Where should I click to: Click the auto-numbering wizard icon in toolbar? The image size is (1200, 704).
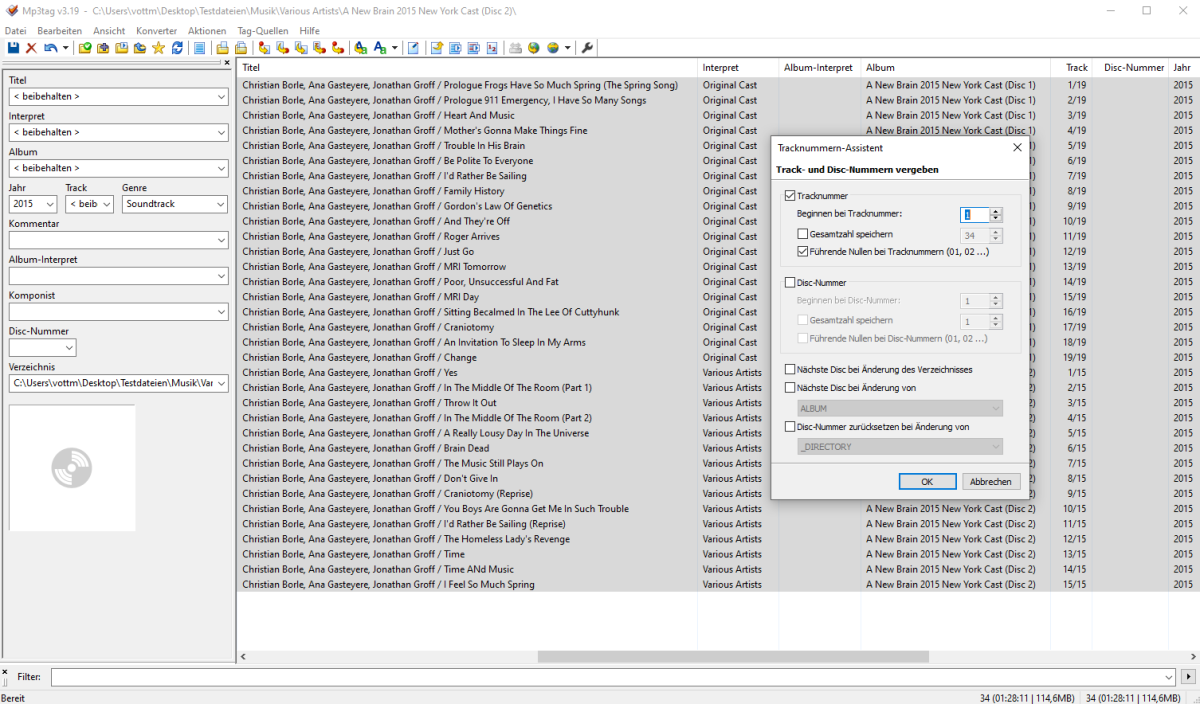click(492, 48)
